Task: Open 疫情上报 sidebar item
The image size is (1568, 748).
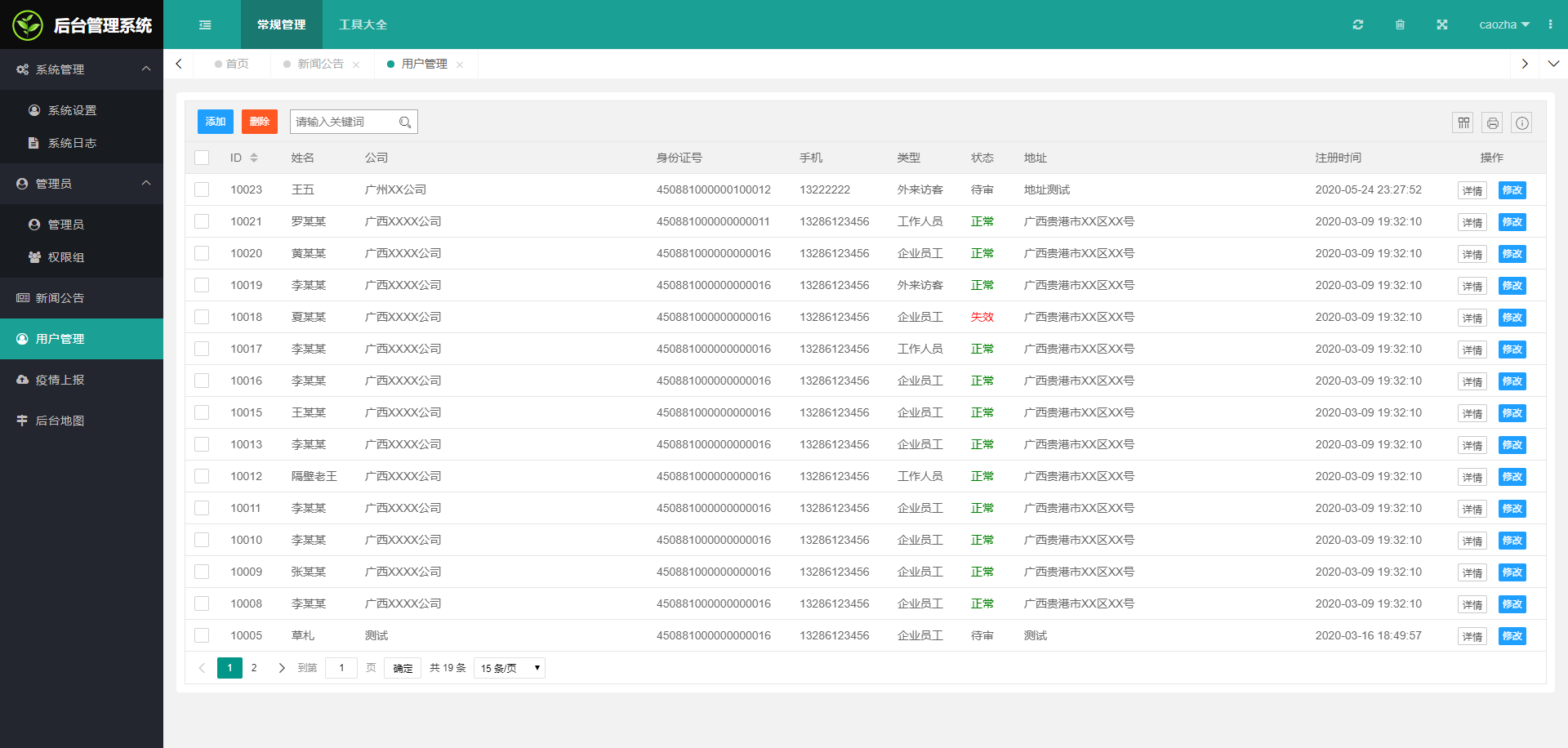Action: pyautogui.click(x=82, y=380)
